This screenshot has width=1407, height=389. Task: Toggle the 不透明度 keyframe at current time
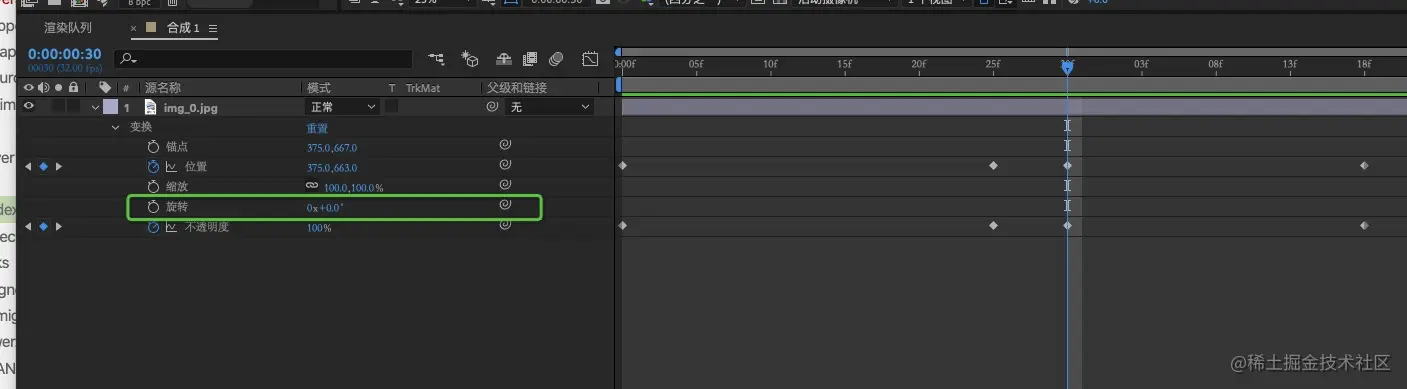coord(43,227)
